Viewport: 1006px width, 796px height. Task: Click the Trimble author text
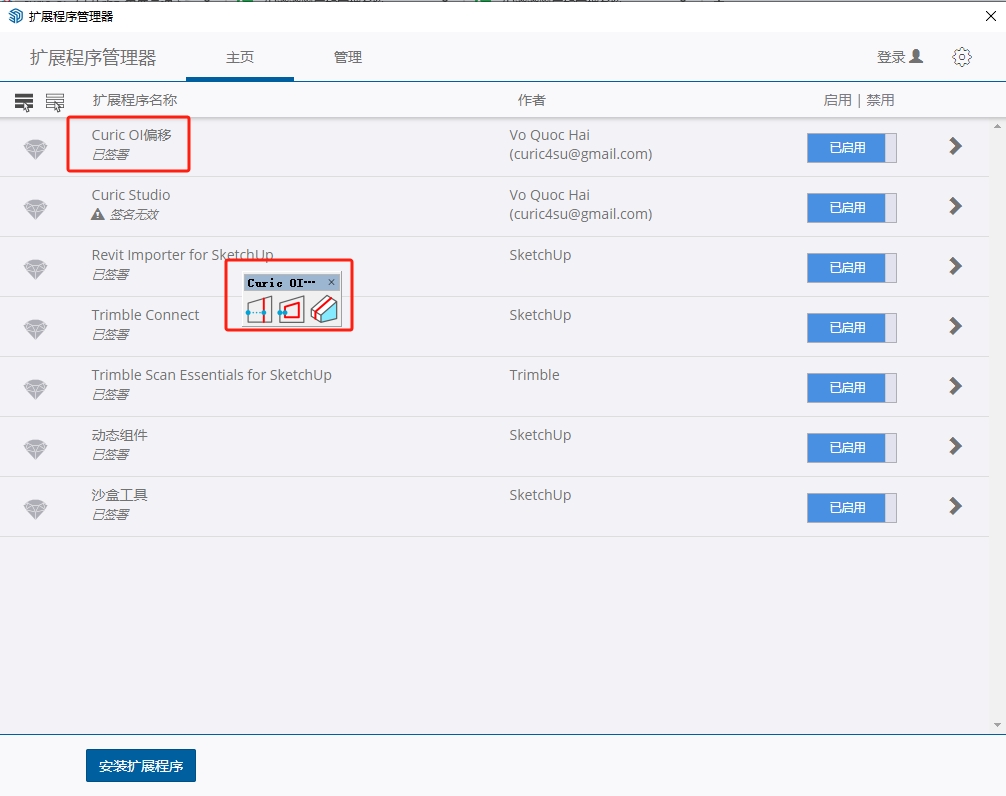click(x=534, y=375)
